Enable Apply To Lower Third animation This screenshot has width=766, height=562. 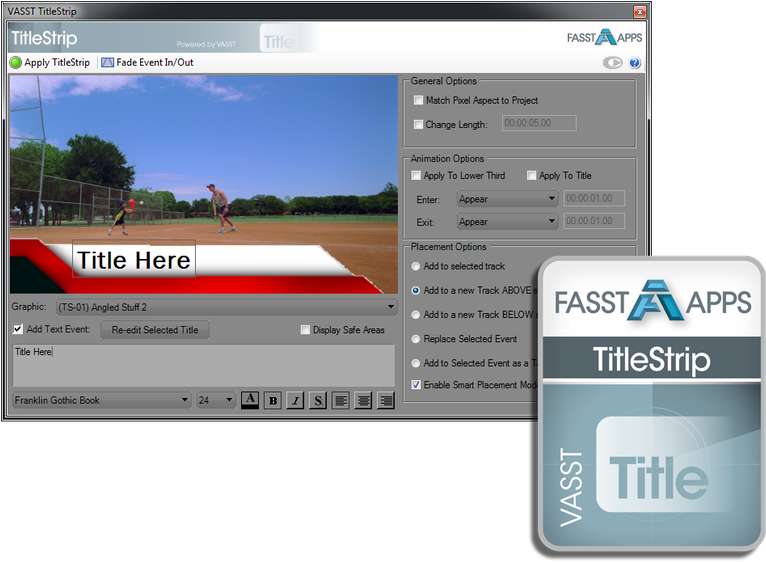tap(416, 175)
